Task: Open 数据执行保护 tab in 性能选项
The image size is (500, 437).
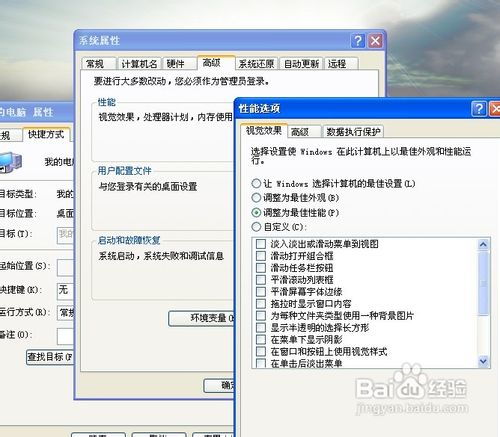Action: click(x=353, y=132)
